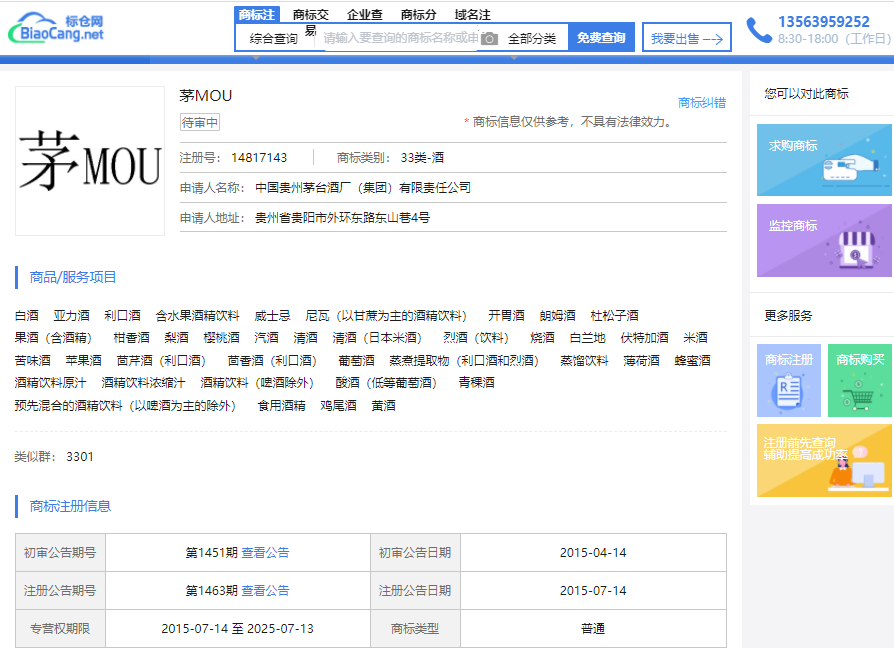This screenshot has height=648, width=894.
Task: Click the 您可以对此商标 heading
Action: coord(806,93)
